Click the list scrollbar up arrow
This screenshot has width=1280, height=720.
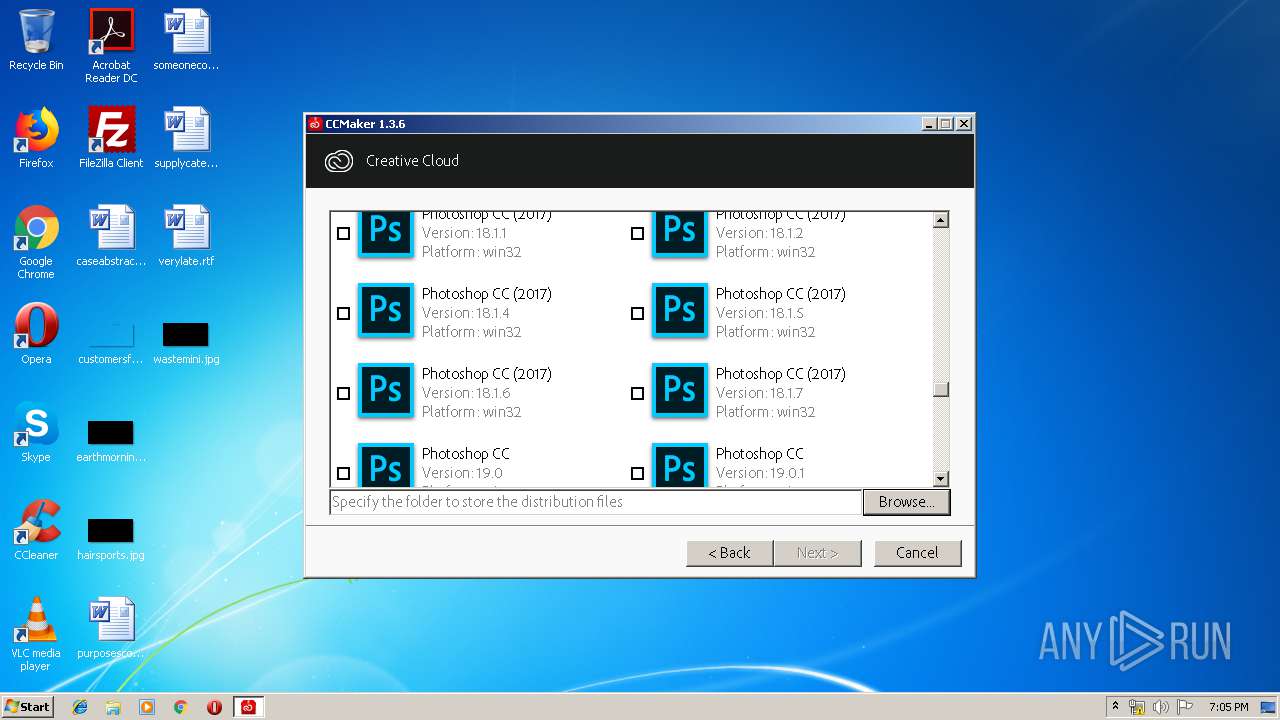coord(940,220)
